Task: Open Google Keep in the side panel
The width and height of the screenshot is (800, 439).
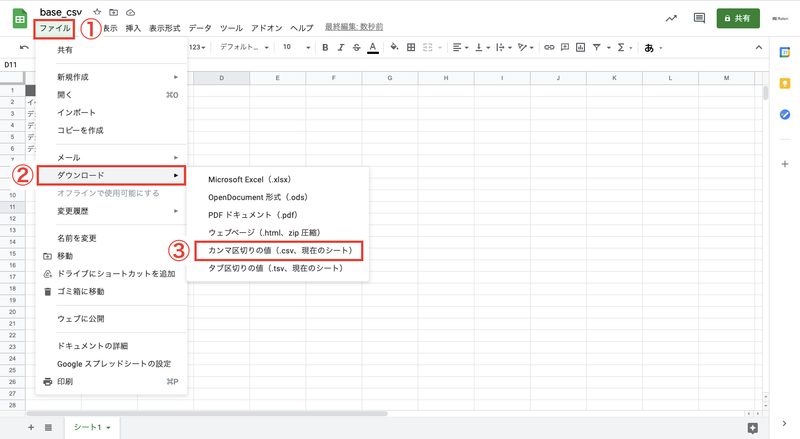Action: (785, 83)
